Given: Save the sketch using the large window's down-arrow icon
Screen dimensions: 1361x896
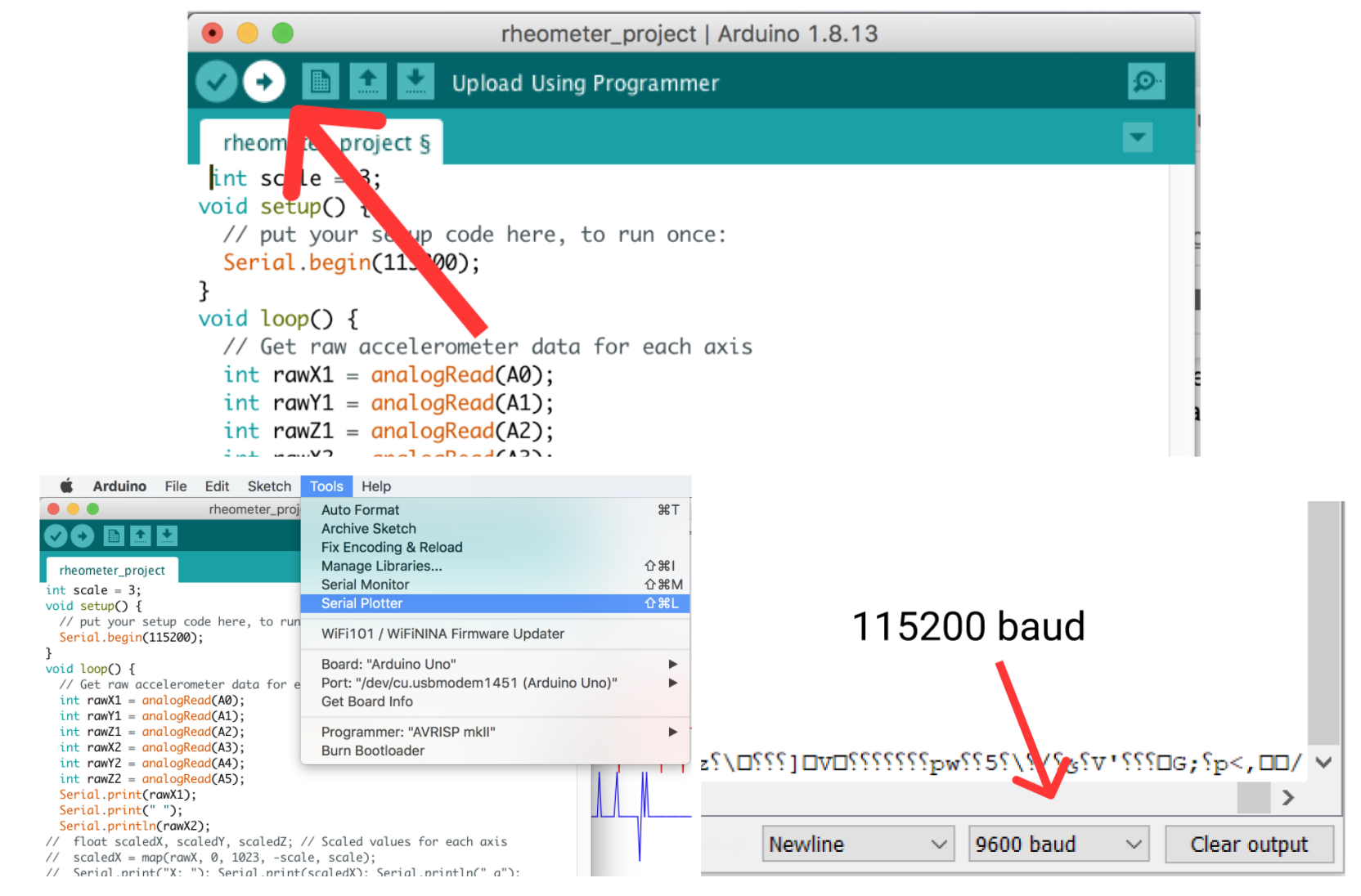Looking at the screenshot, I should pos(415,82).
